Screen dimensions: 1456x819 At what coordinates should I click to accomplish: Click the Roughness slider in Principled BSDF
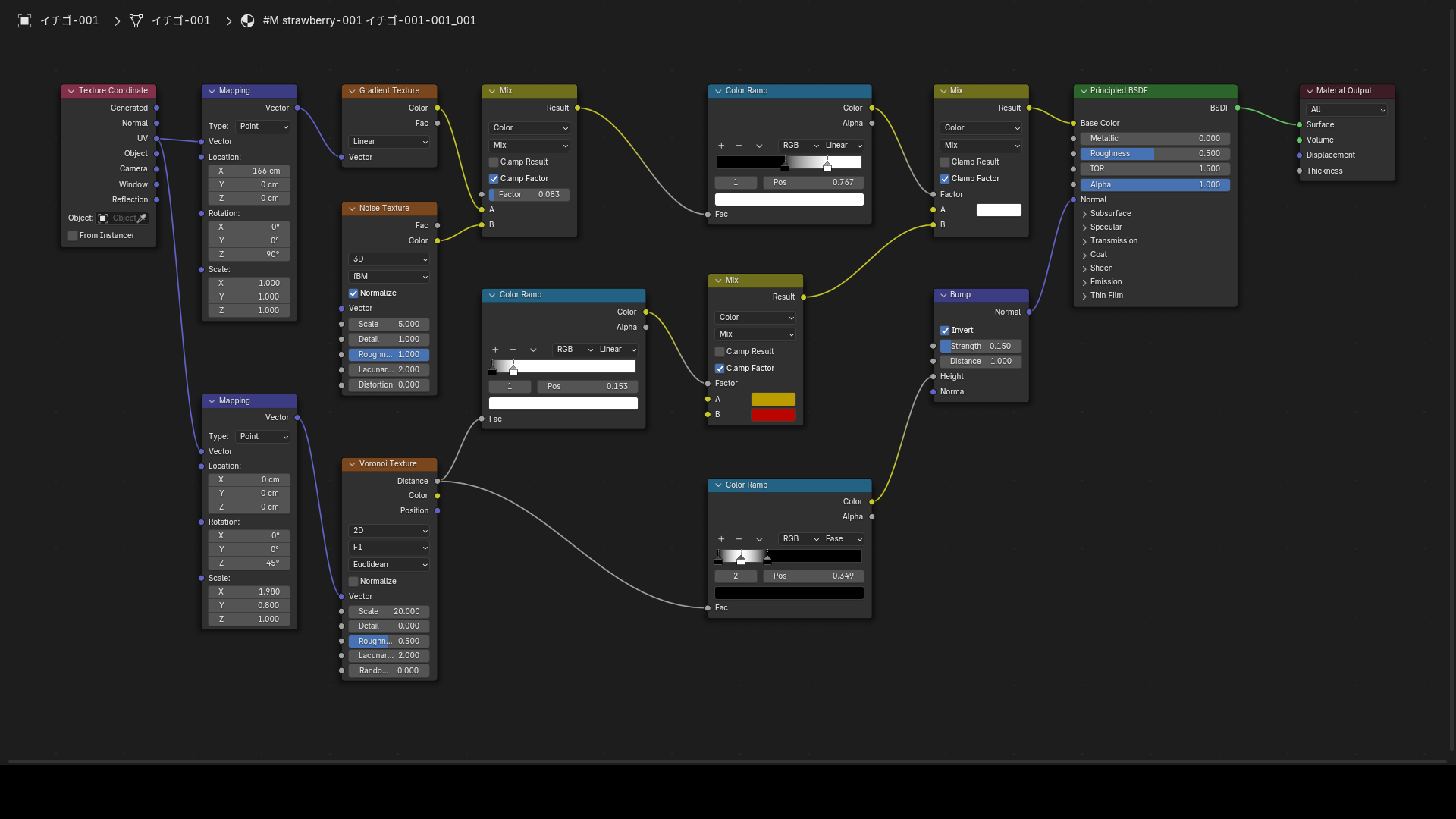click(1155, 154)
